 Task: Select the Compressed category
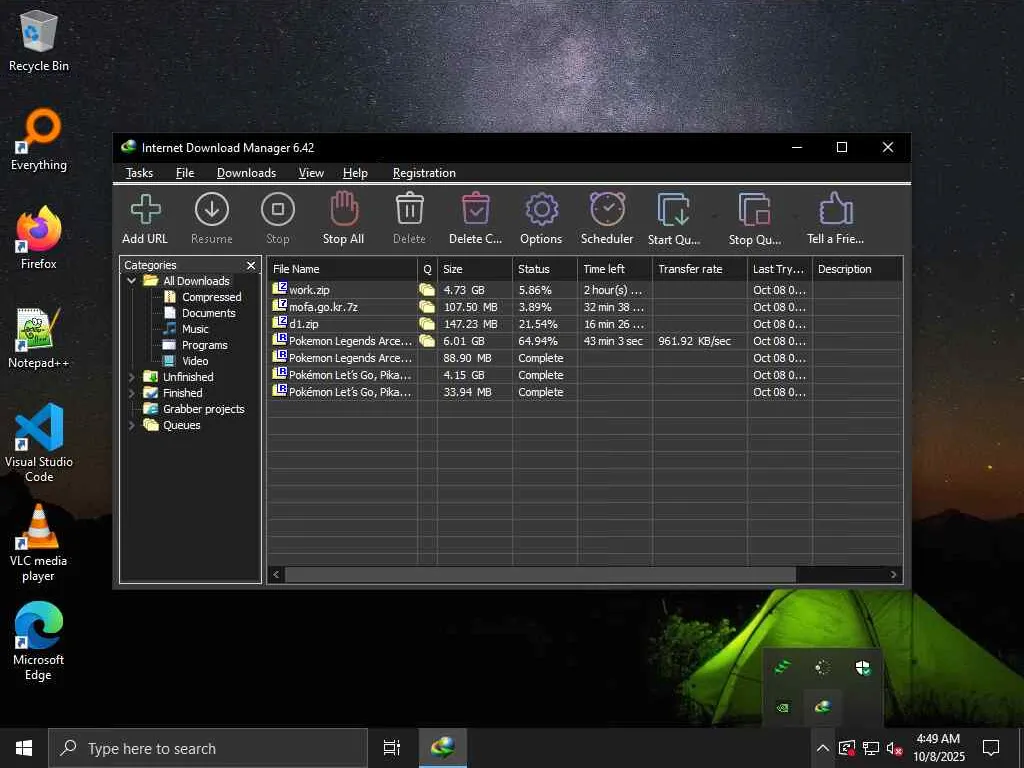point(211,297)
